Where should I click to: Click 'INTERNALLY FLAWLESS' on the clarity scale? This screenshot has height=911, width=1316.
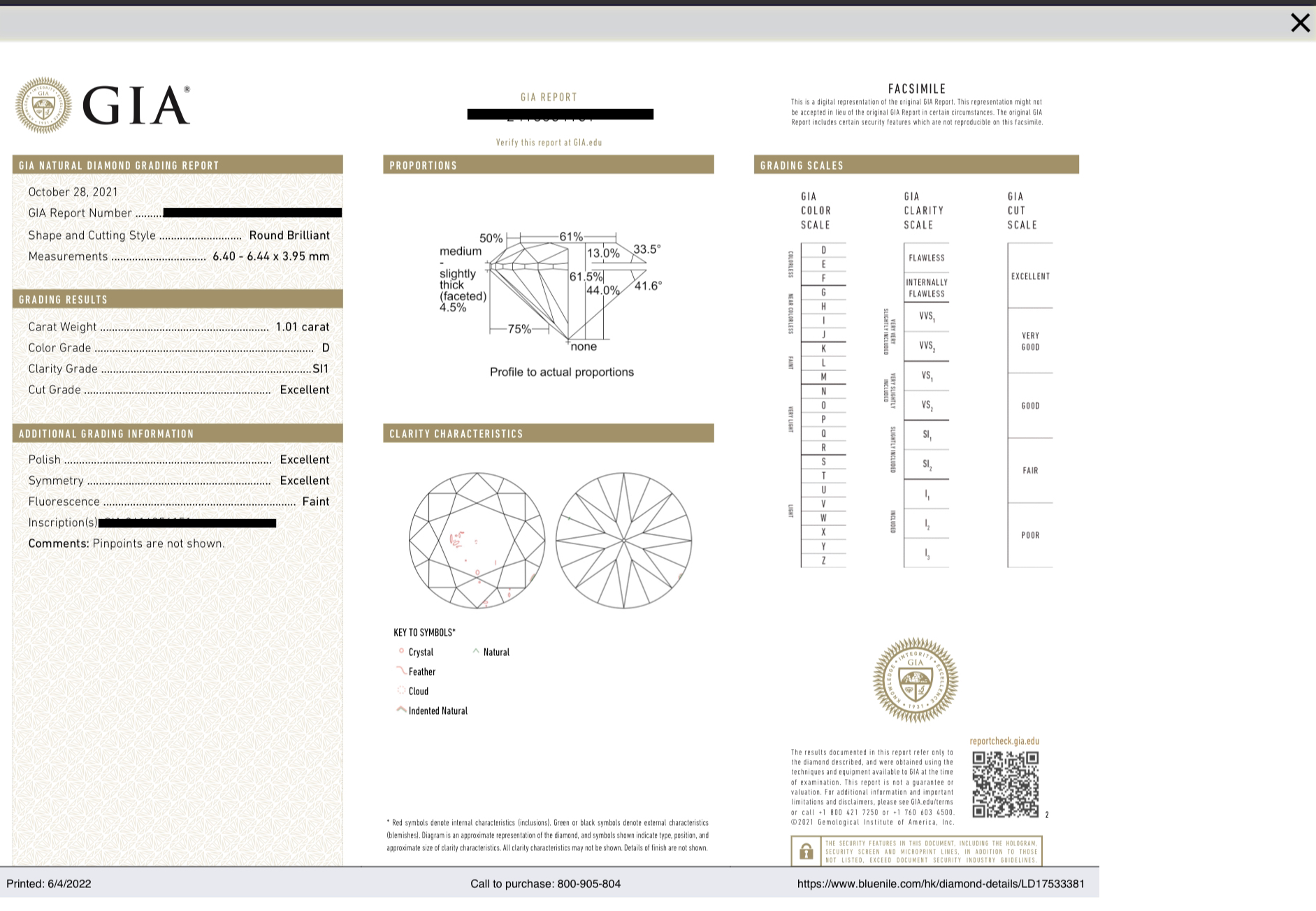click(927, 288)
